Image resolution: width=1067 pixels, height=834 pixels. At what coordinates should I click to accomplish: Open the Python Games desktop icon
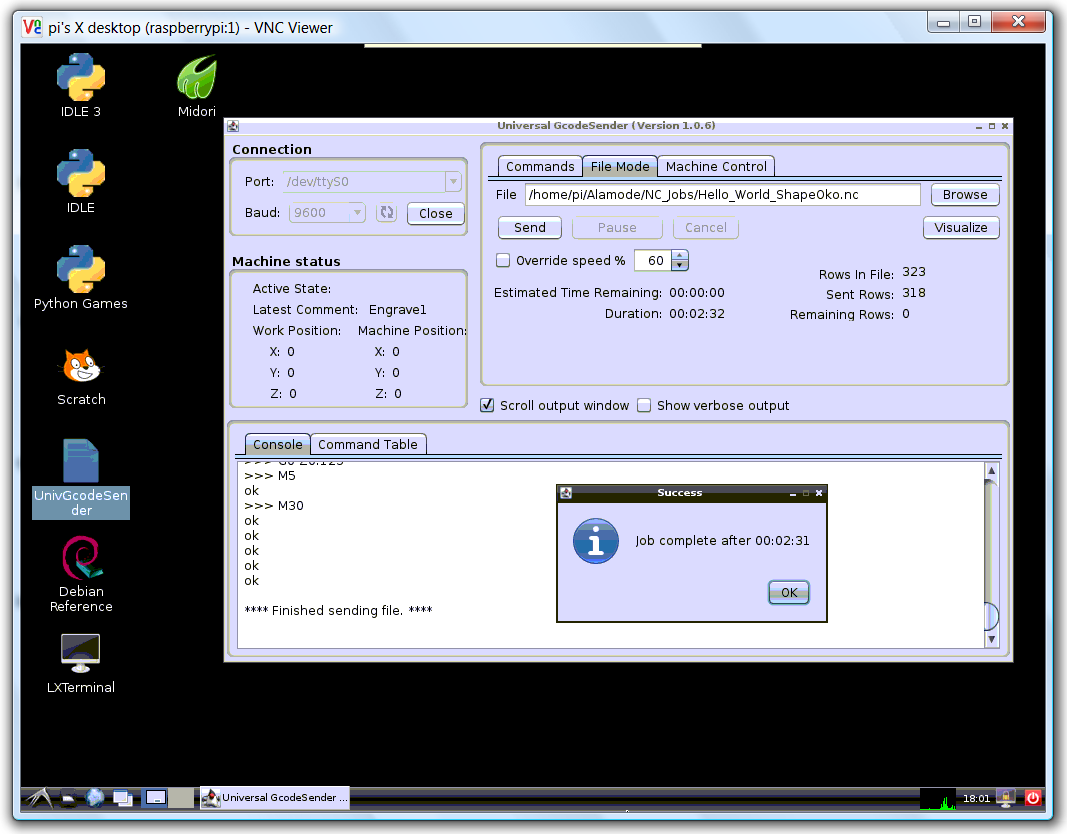coord(81,272)
